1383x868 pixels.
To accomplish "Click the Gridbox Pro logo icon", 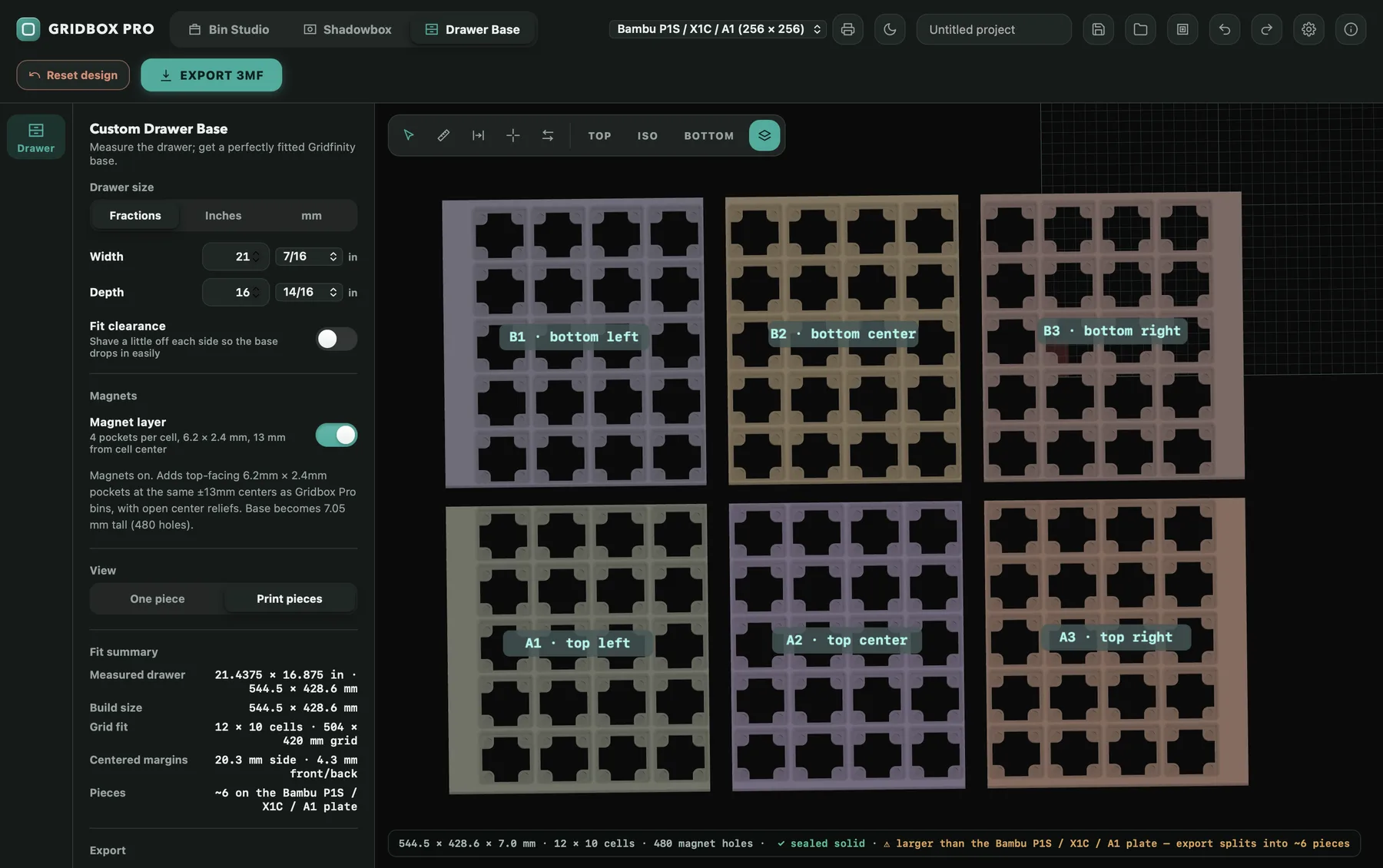I will pyautogui.click(x=28, y=29).
